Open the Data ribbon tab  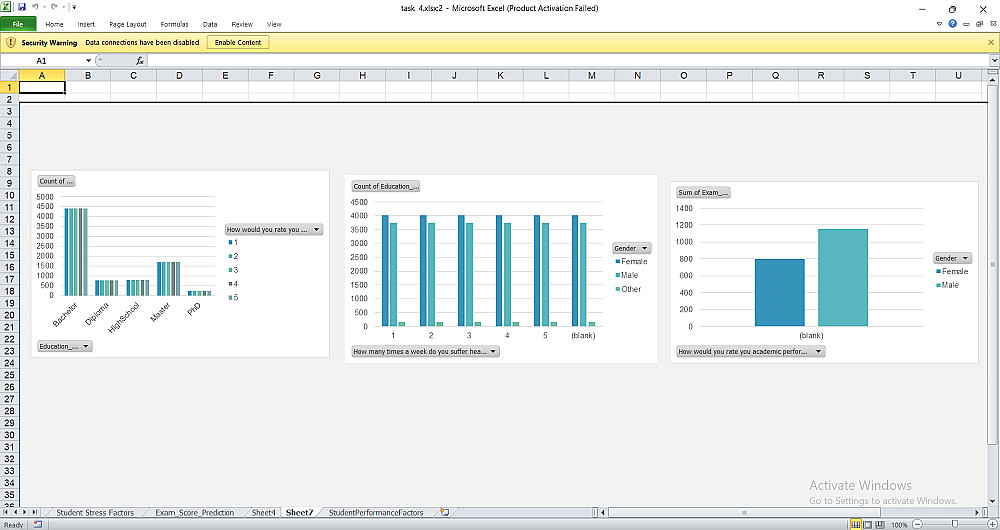click(210, 24)
